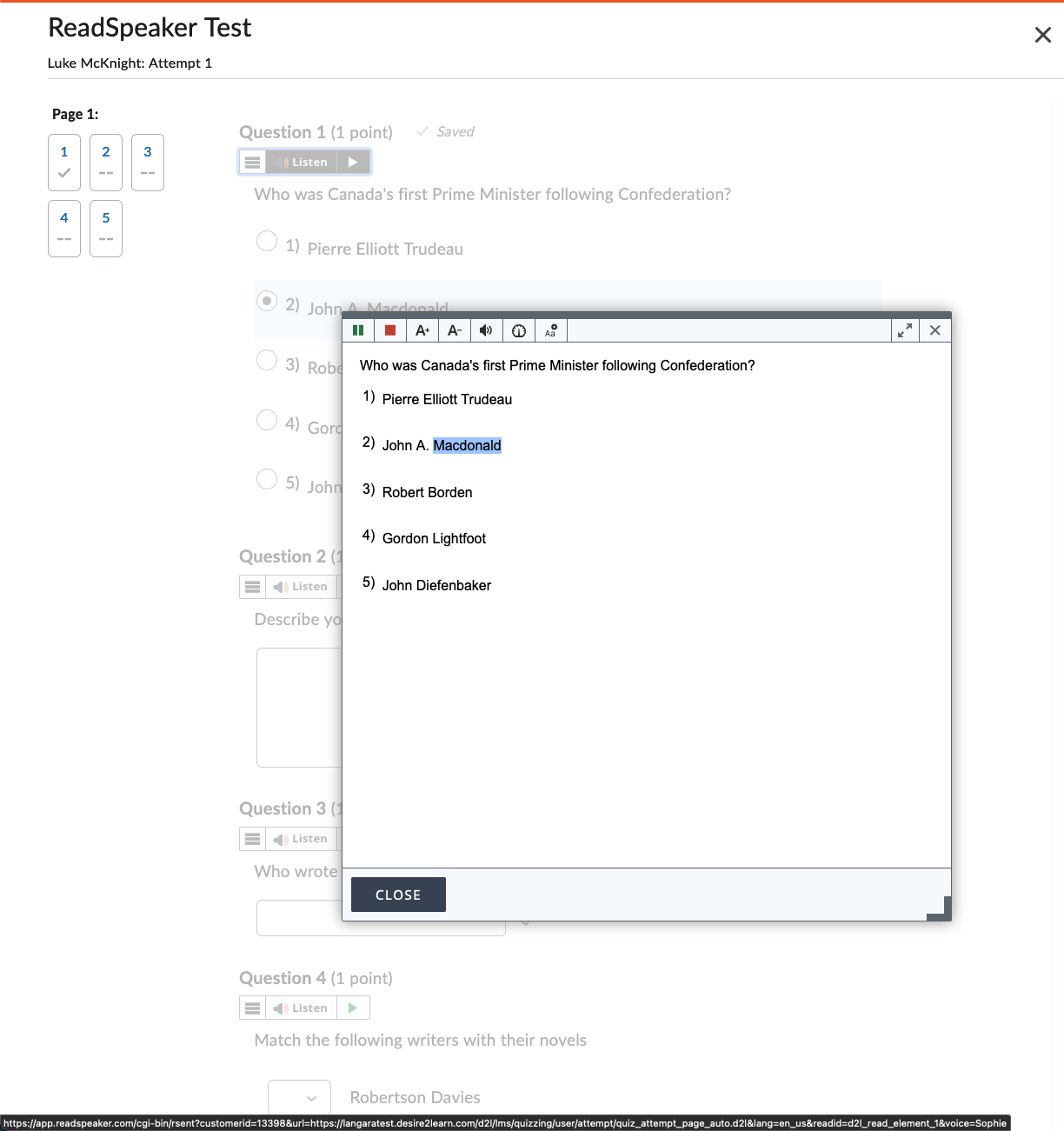Open the matching dropdown beside Robertson Davies
Viewport: 1064px width, 1131px height.
click(299, 1097)
